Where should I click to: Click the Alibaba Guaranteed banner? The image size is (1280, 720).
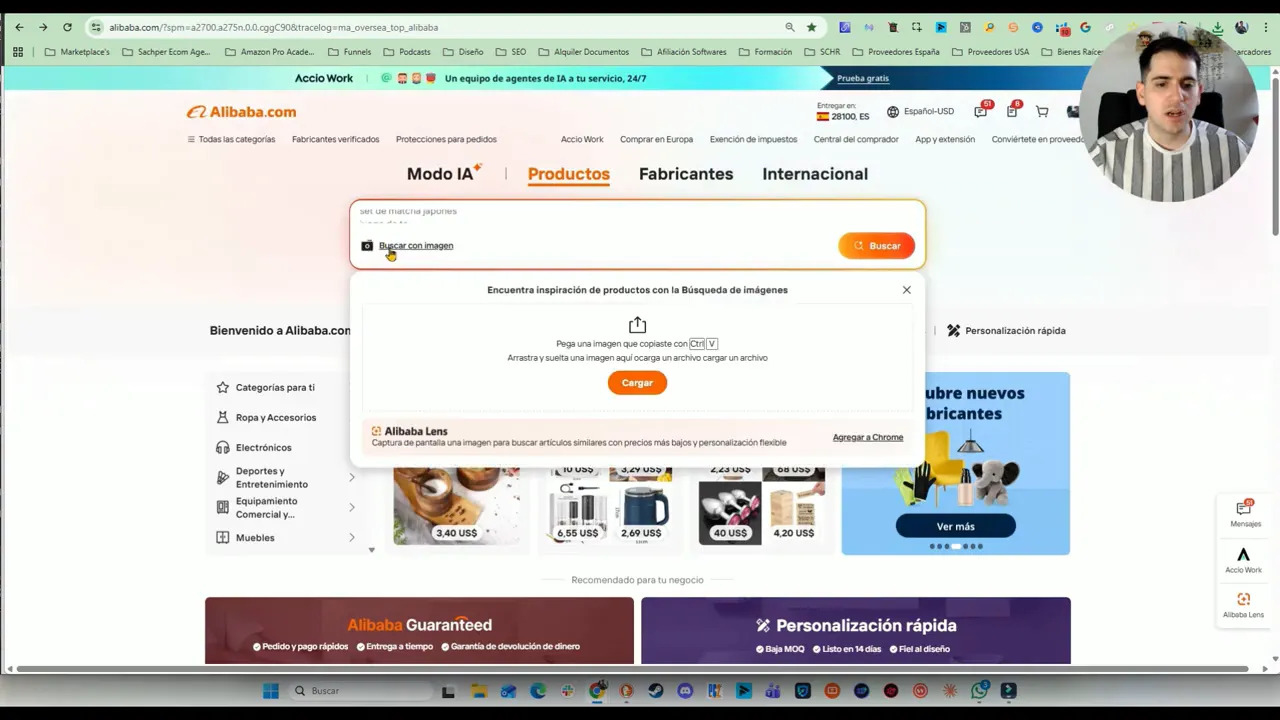(x=419, y=631)
